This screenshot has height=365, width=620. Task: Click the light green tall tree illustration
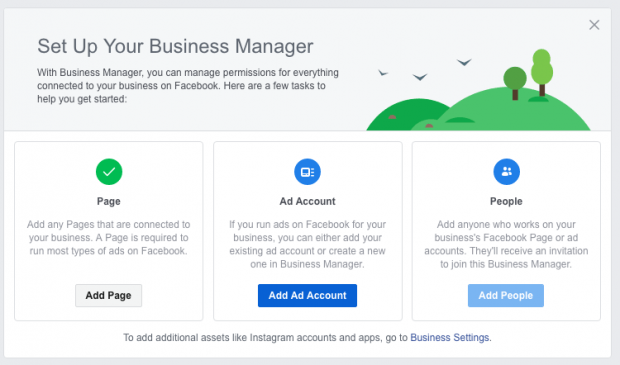coord(542,73)
